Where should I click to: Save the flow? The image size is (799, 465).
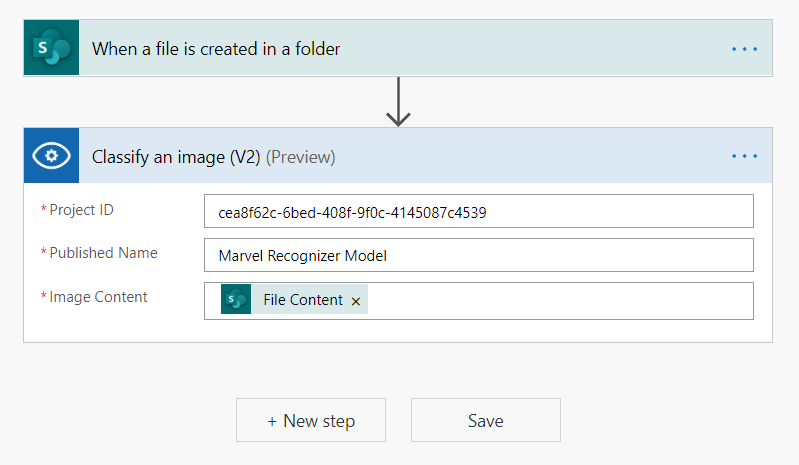point(485,421)
